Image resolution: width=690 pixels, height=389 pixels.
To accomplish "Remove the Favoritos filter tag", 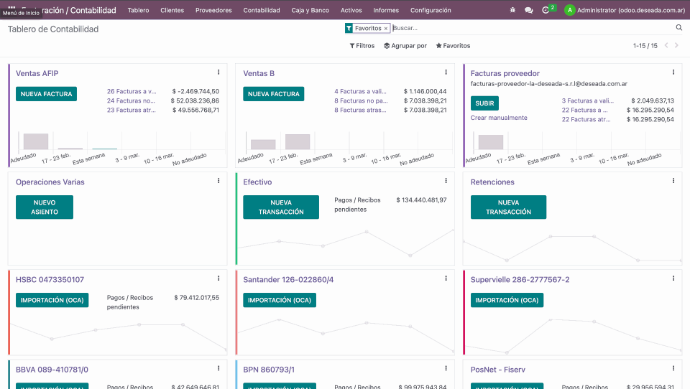I will 386,28.
